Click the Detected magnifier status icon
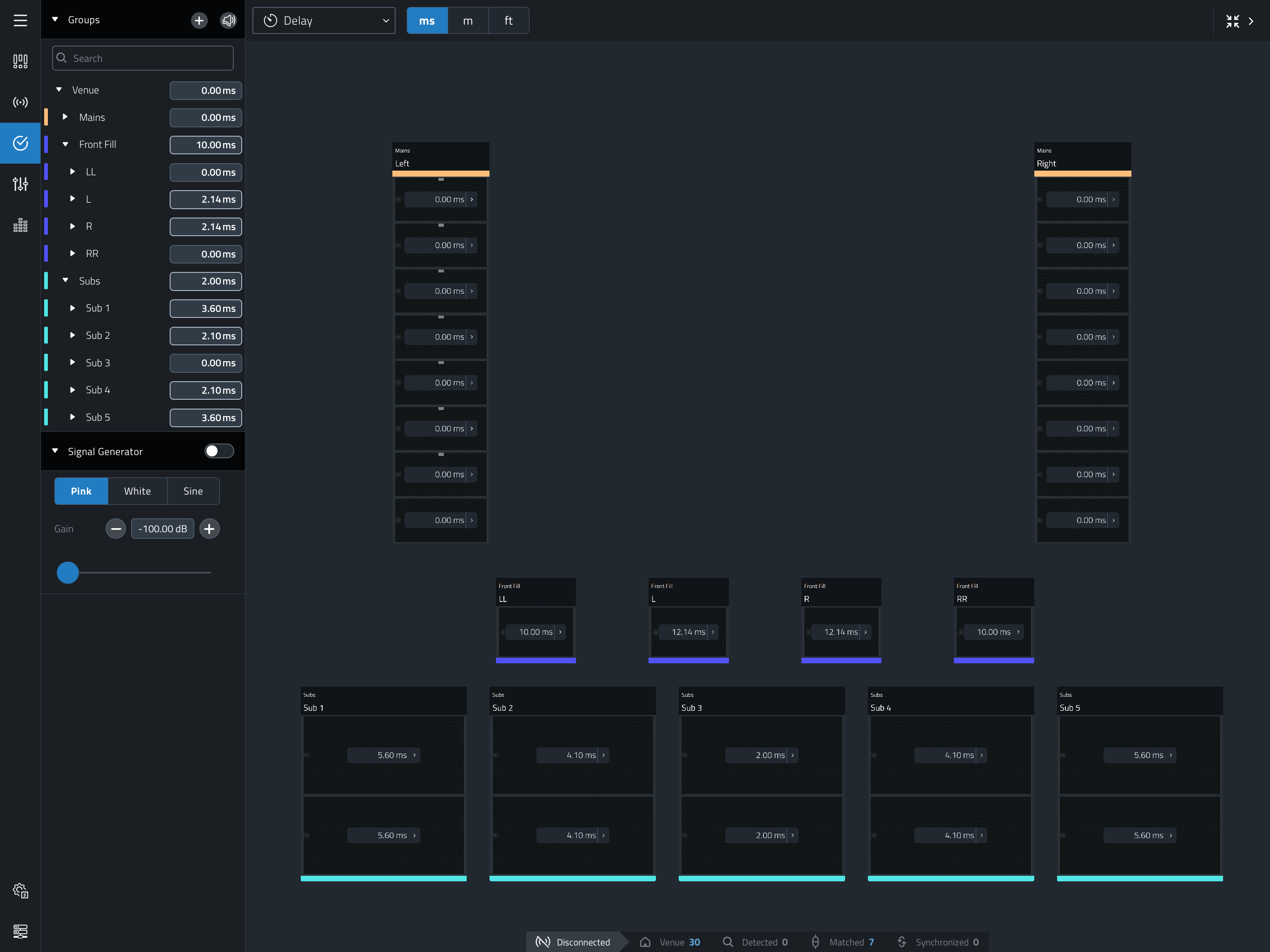1270x952 pixels. 728,942
